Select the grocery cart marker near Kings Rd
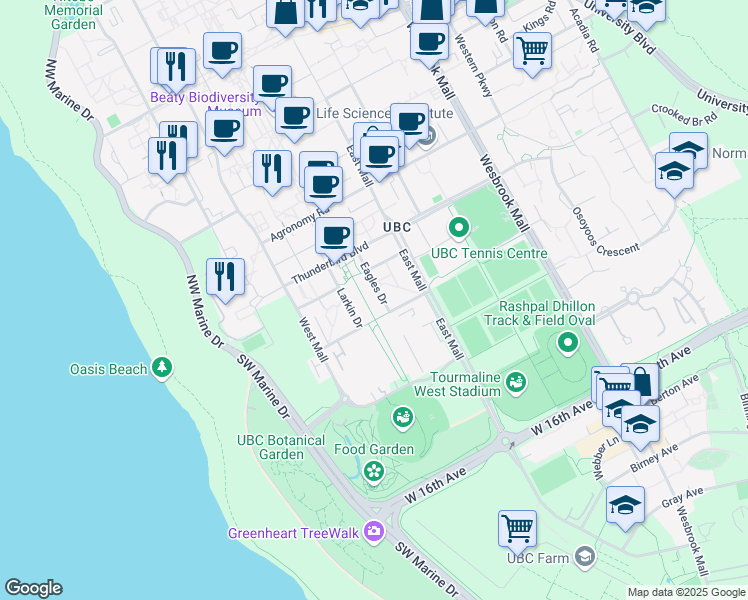The width and height of the screenshot is (748, 600). (533, 52)
